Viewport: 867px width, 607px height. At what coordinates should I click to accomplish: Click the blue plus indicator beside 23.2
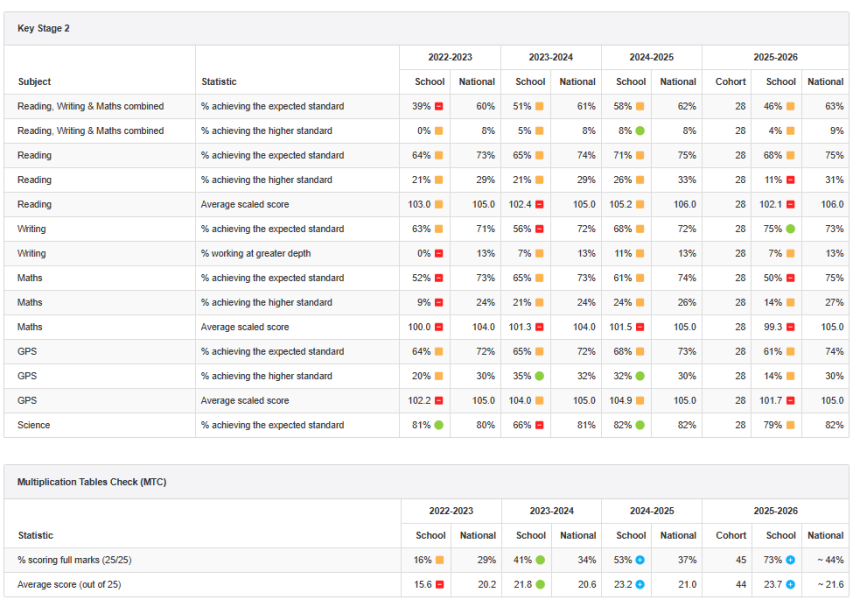click(x=640, y=584)
